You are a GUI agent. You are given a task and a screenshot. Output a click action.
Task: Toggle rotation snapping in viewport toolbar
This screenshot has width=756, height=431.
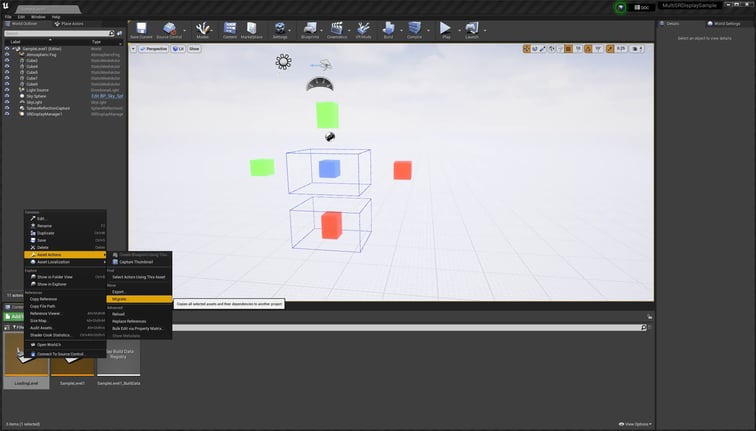click(x=588, y=49)
